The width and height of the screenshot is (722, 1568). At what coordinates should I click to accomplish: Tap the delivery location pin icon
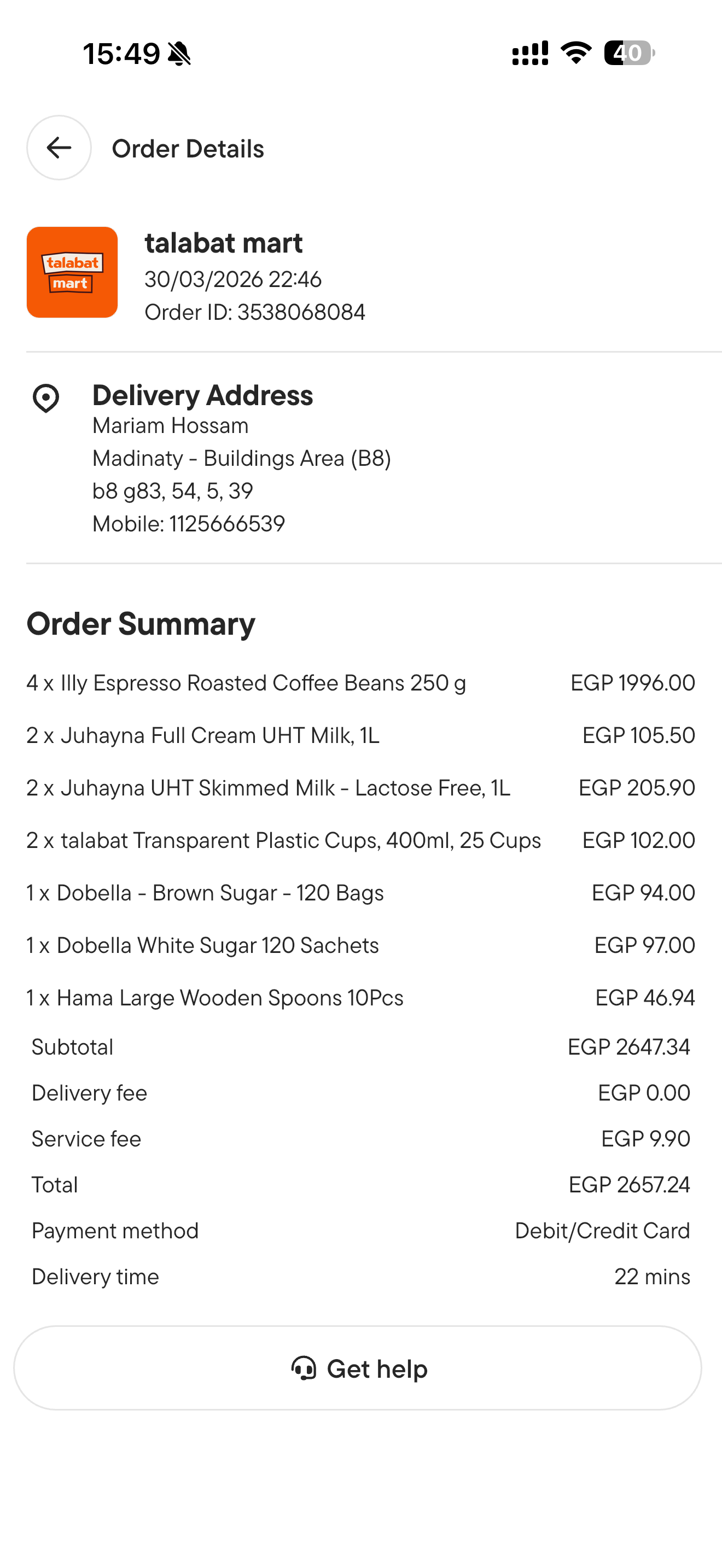tap(45, 398)
